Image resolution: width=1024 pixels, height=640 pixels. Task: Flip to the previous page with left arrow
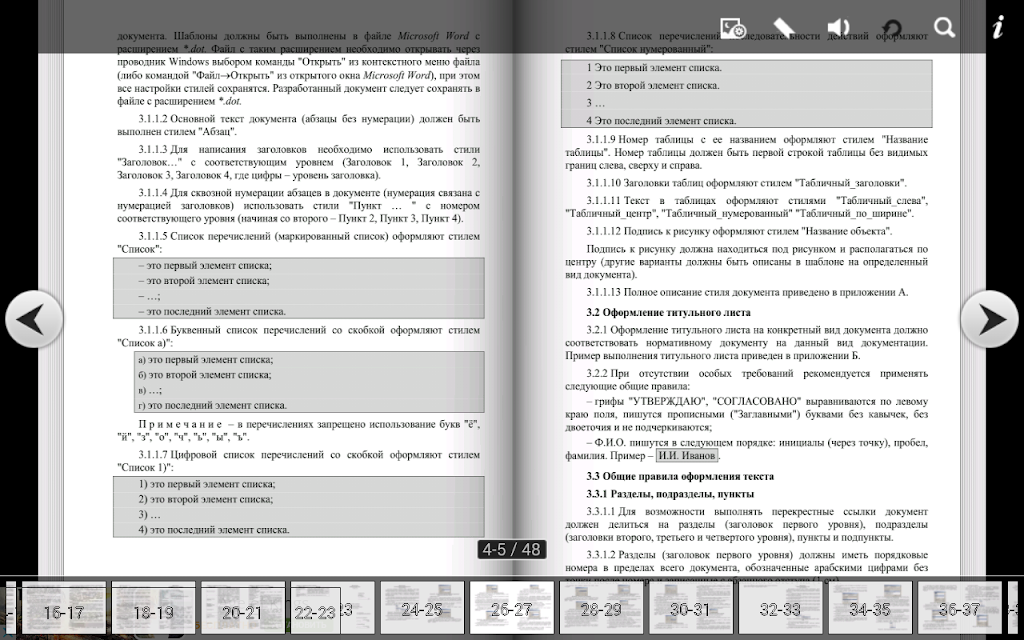[x=34, y=319]
